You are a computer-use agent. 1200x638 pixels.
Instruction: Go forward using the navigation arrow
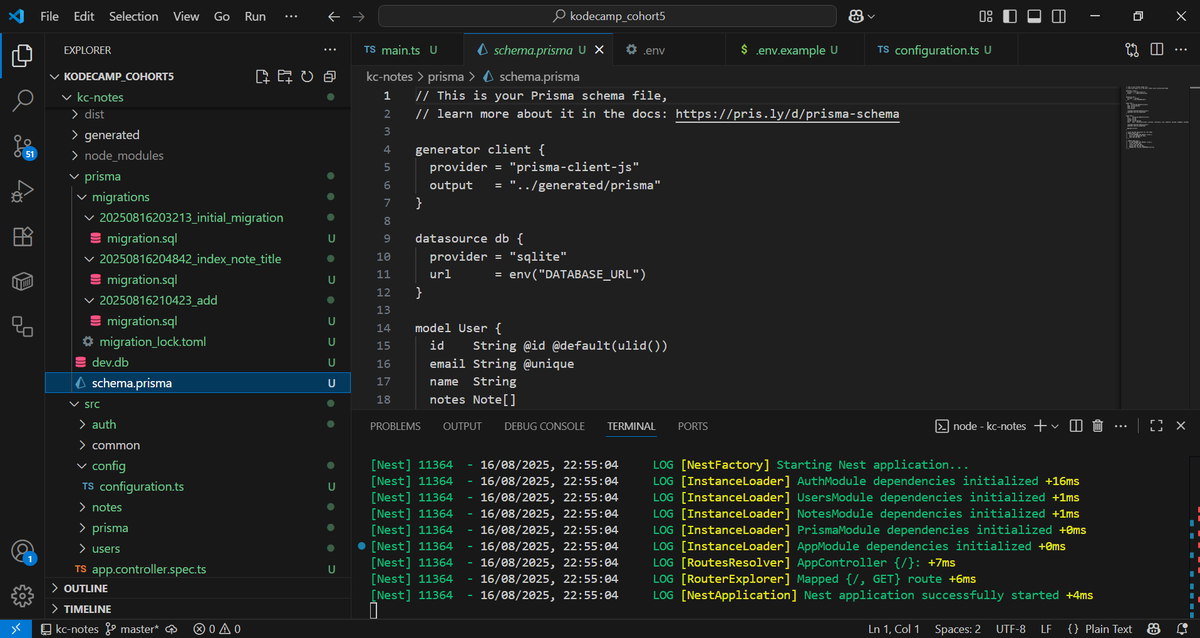coord(359,16)
